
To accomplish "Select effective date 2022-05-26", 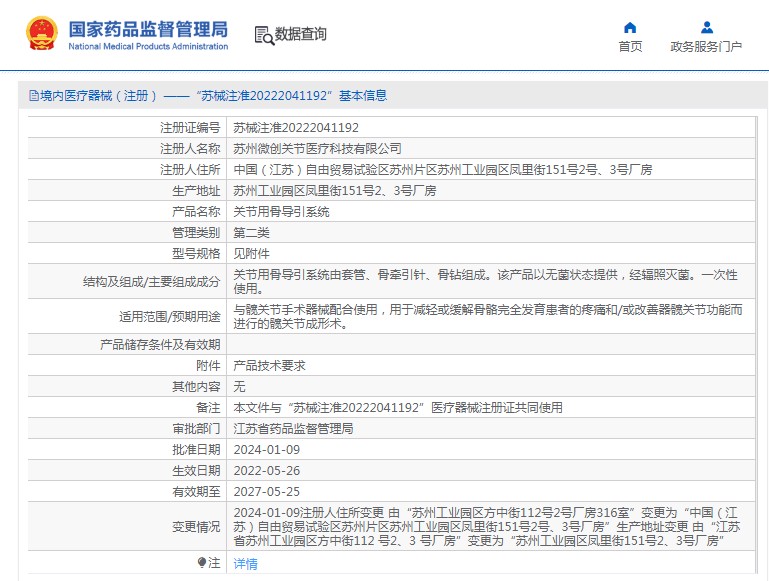I will point(266,471).
